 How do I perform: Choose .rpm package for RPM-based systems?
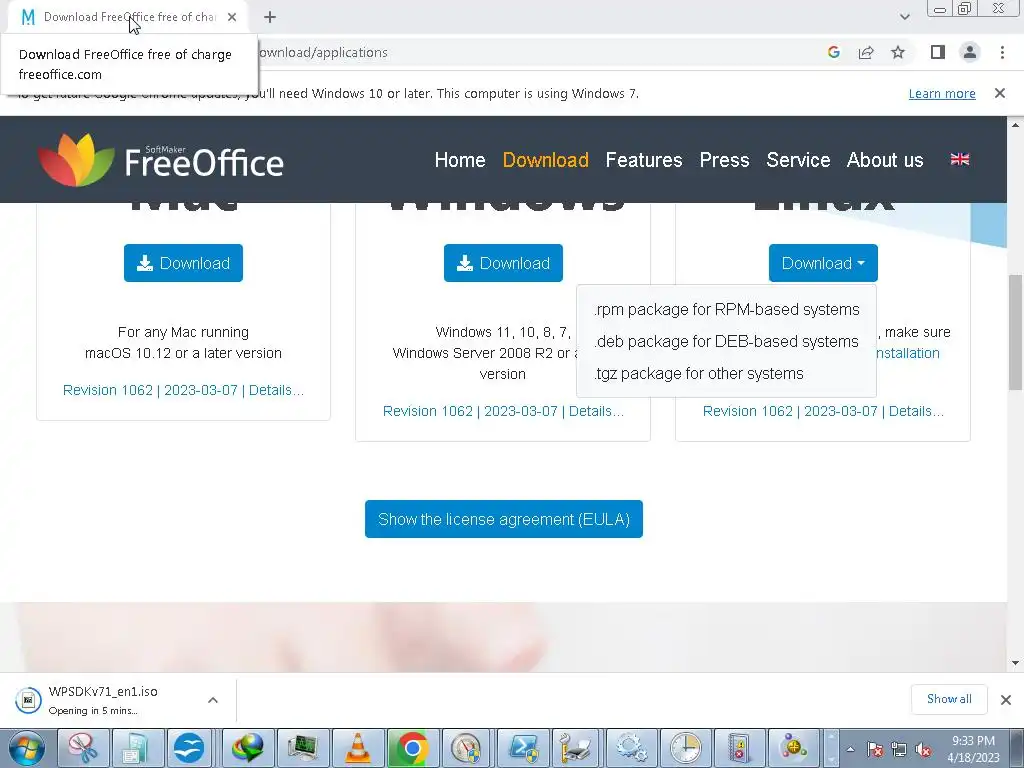click(727, 310)
